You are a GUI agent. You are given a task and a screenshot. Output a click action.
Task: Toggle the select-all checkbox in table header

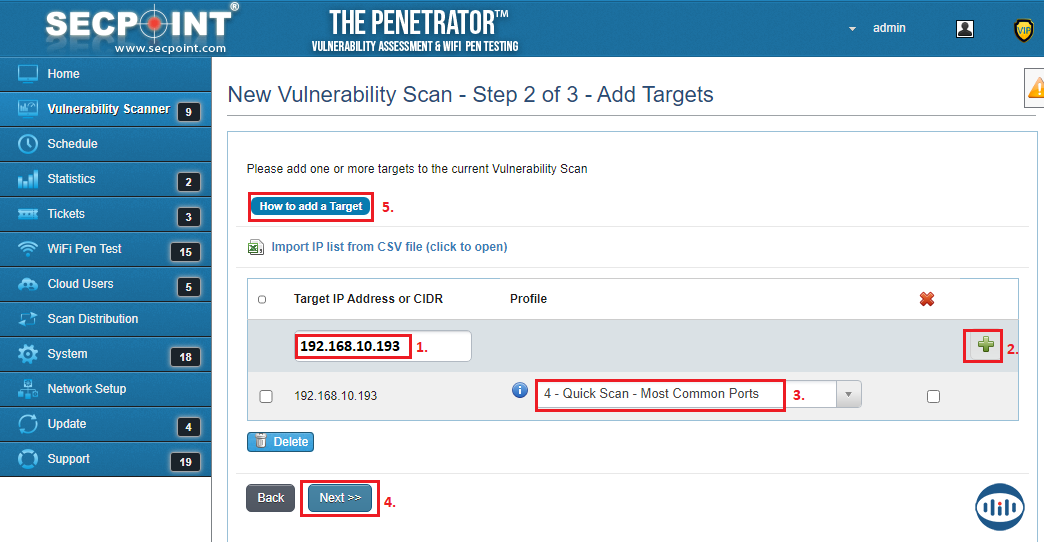click(x=262, y=299)
